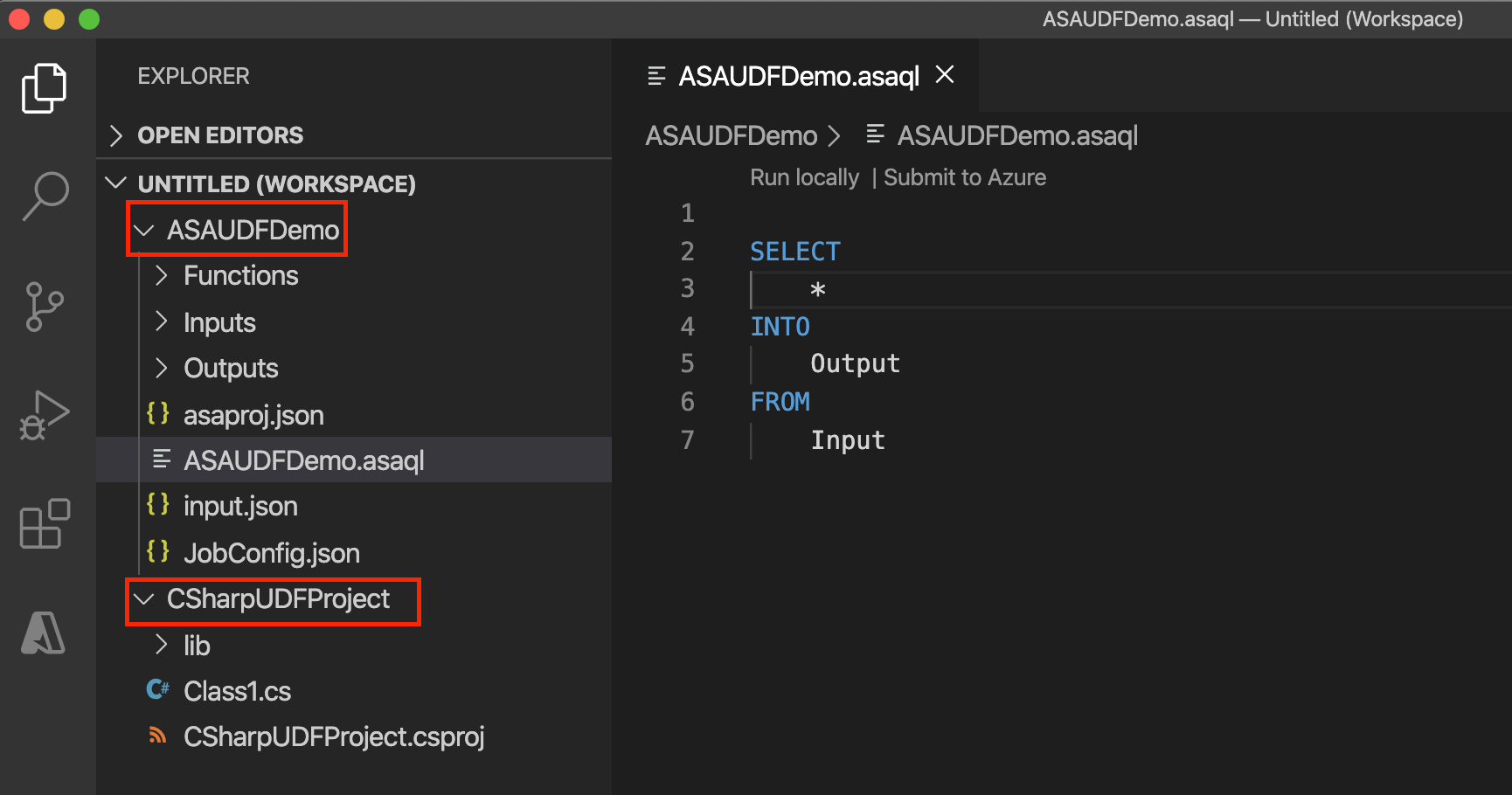
Task: Open asaproj.json from the explorer
Action: click(x=253, y=414)
